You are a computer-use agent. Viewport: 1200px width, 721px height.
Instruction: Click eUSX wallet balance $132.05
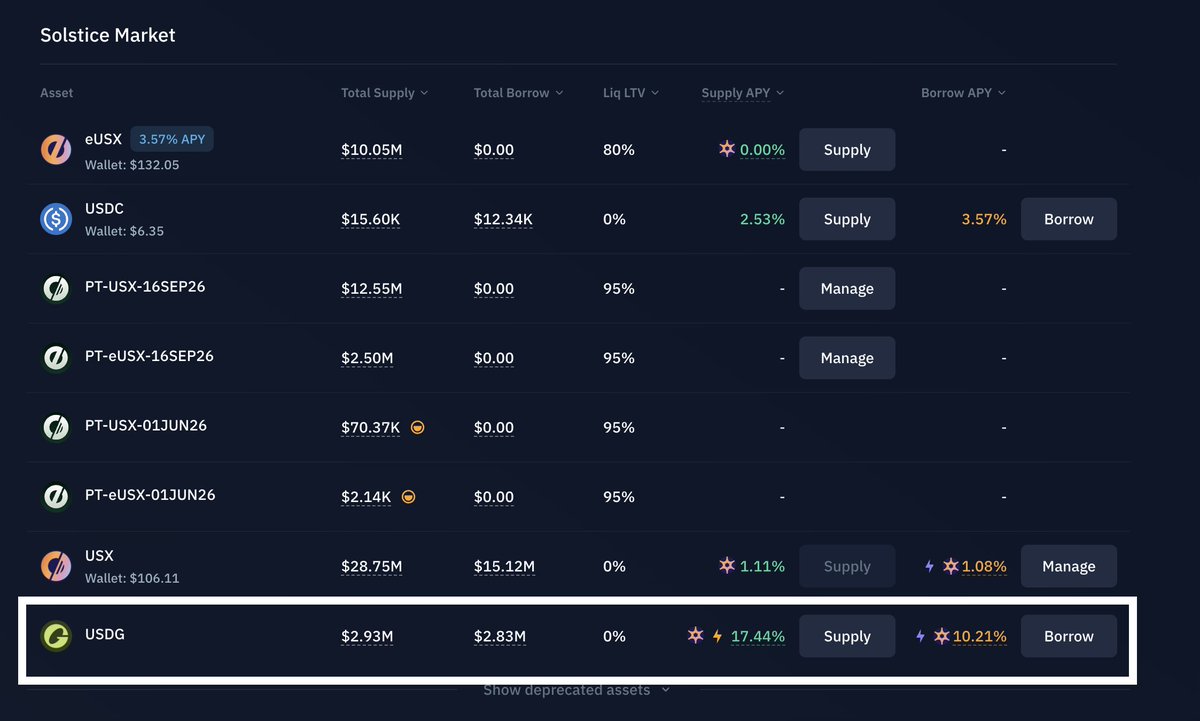pyautogui.click(x=132, y=164)
